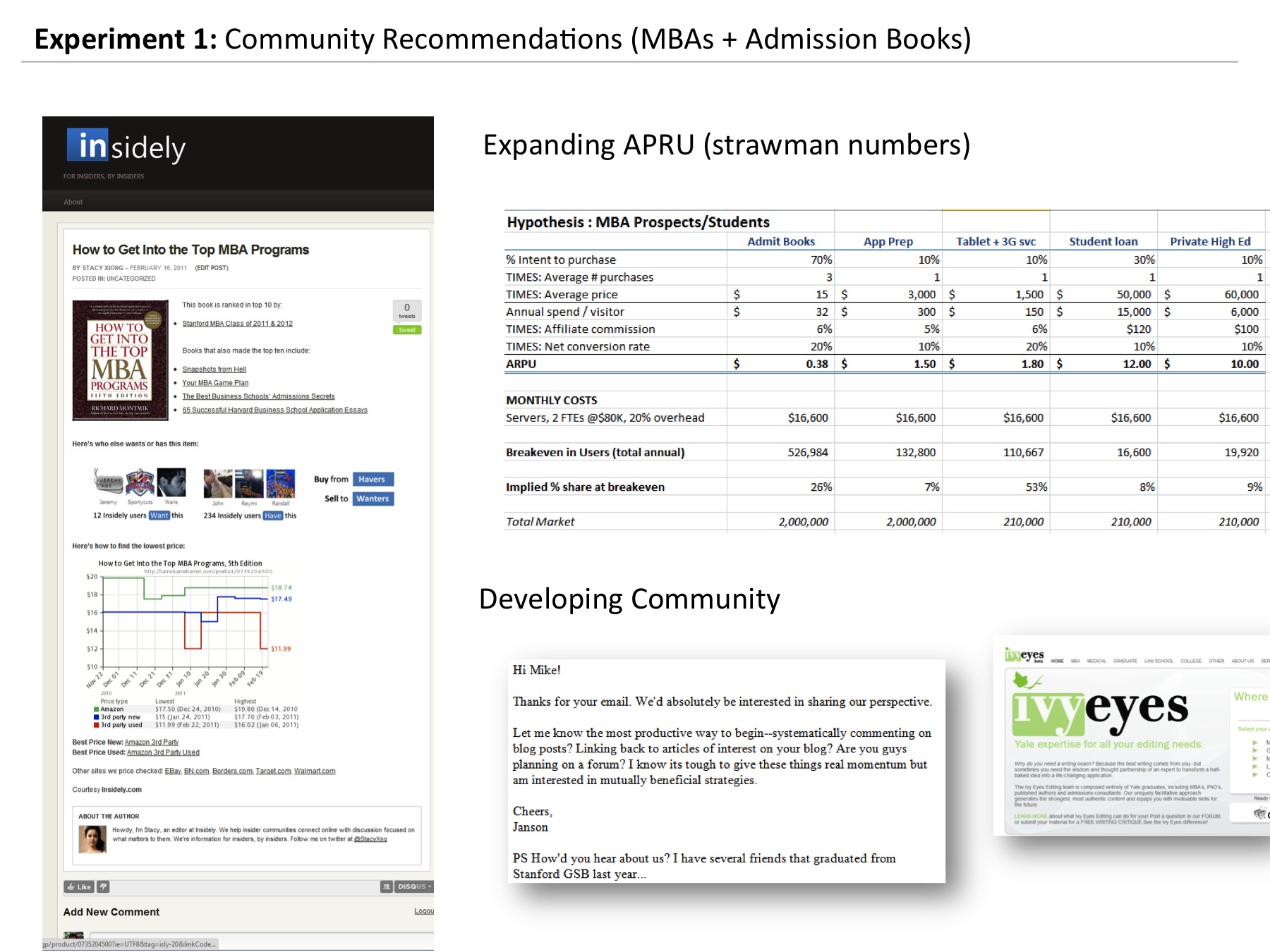This screenshot has width=1270, height=952.
Task: Click the @StacyXng twitter link
Action: coord(370,839)
